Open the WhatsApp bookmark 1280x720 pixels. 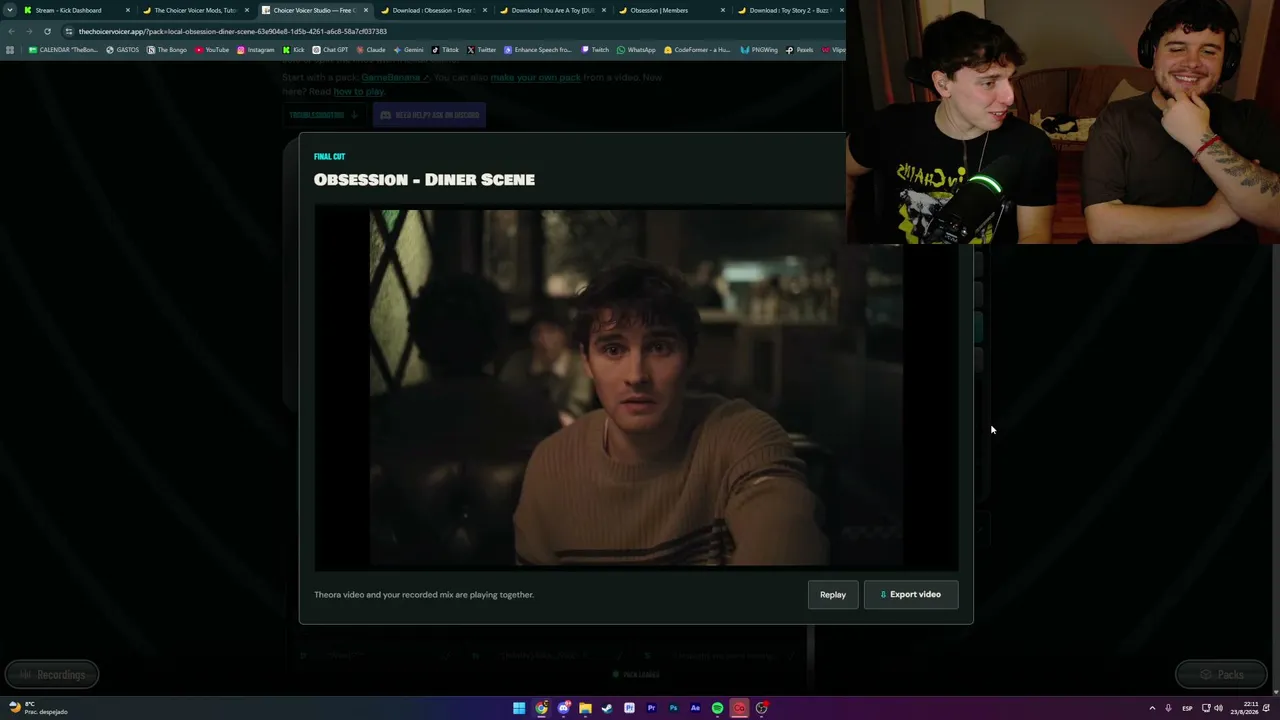[x=636, y=50]
